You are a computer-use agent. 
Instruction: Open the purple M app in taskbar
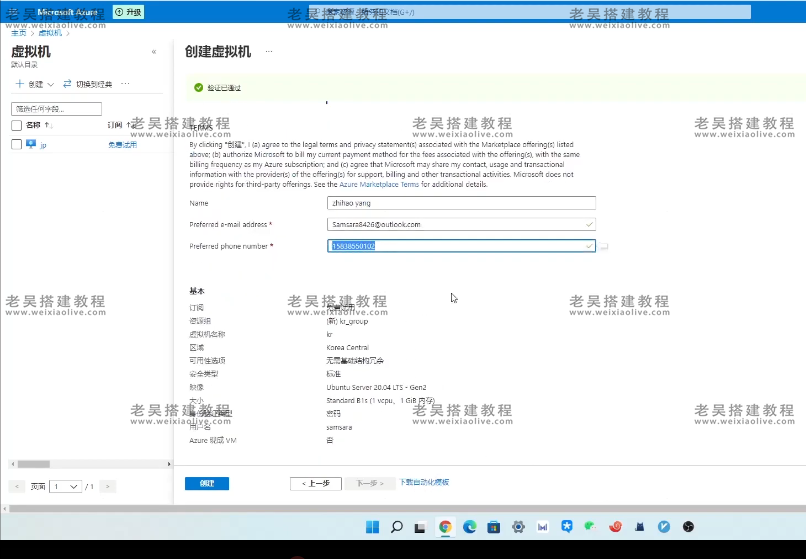click(x=542, y=527)
